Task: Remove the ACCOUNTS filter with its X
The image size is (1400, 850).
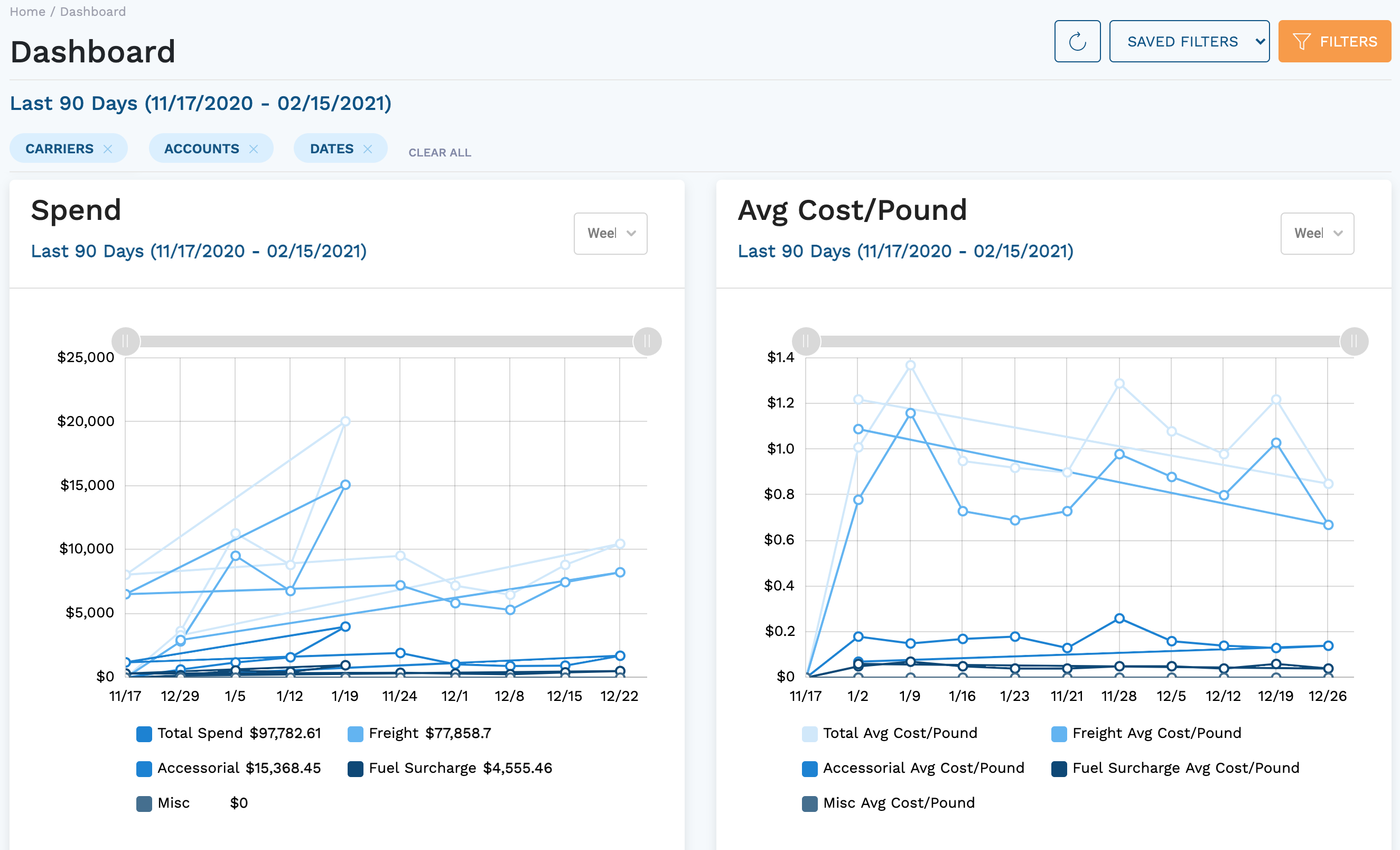Action: coord(254,149)
